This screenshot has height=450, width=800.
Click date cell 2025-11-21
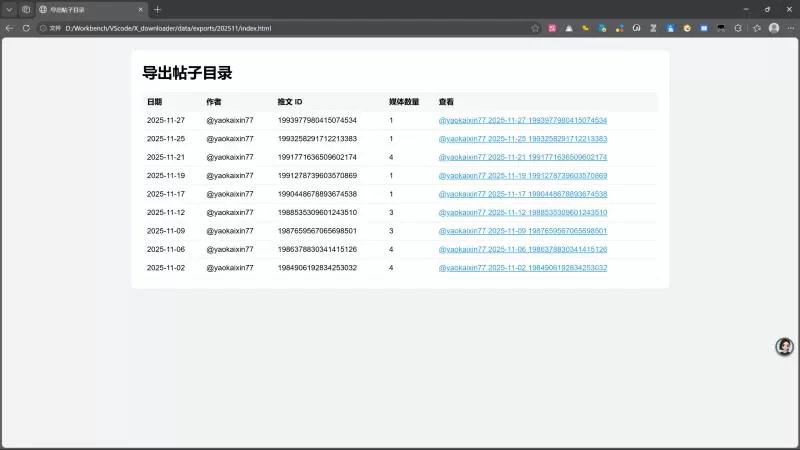click(x=166, y=157)
